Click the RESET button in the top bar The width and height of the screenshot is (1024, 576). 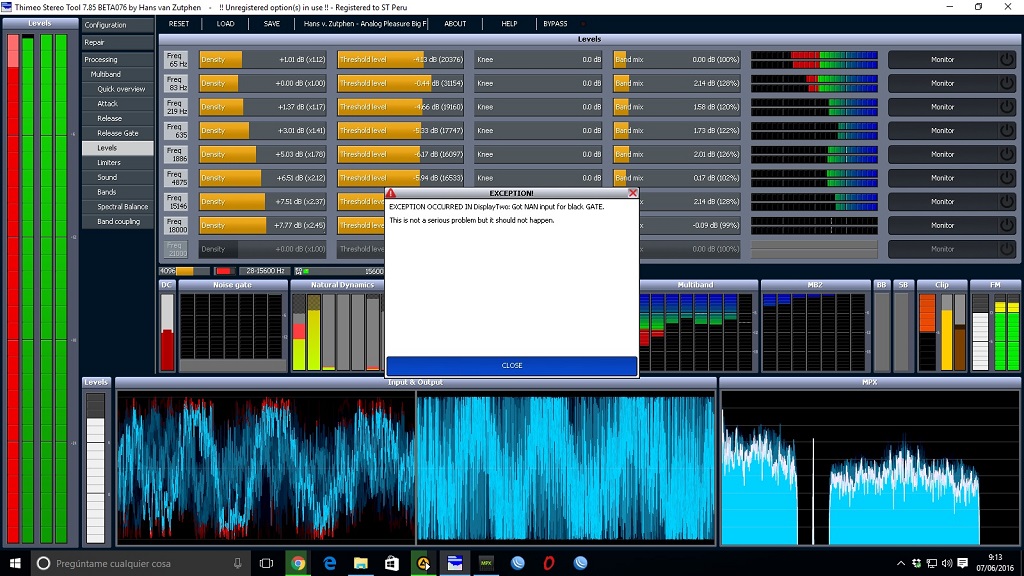(178, 24)
